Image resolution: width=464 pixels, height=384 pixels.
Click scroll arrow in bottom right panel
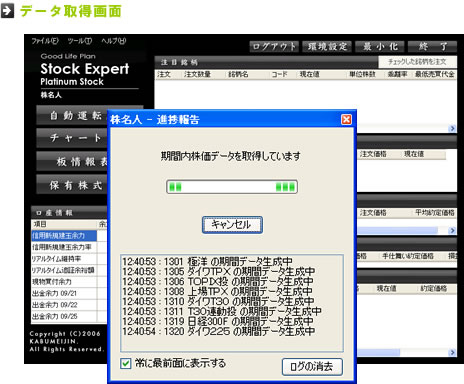coord(452,352)
